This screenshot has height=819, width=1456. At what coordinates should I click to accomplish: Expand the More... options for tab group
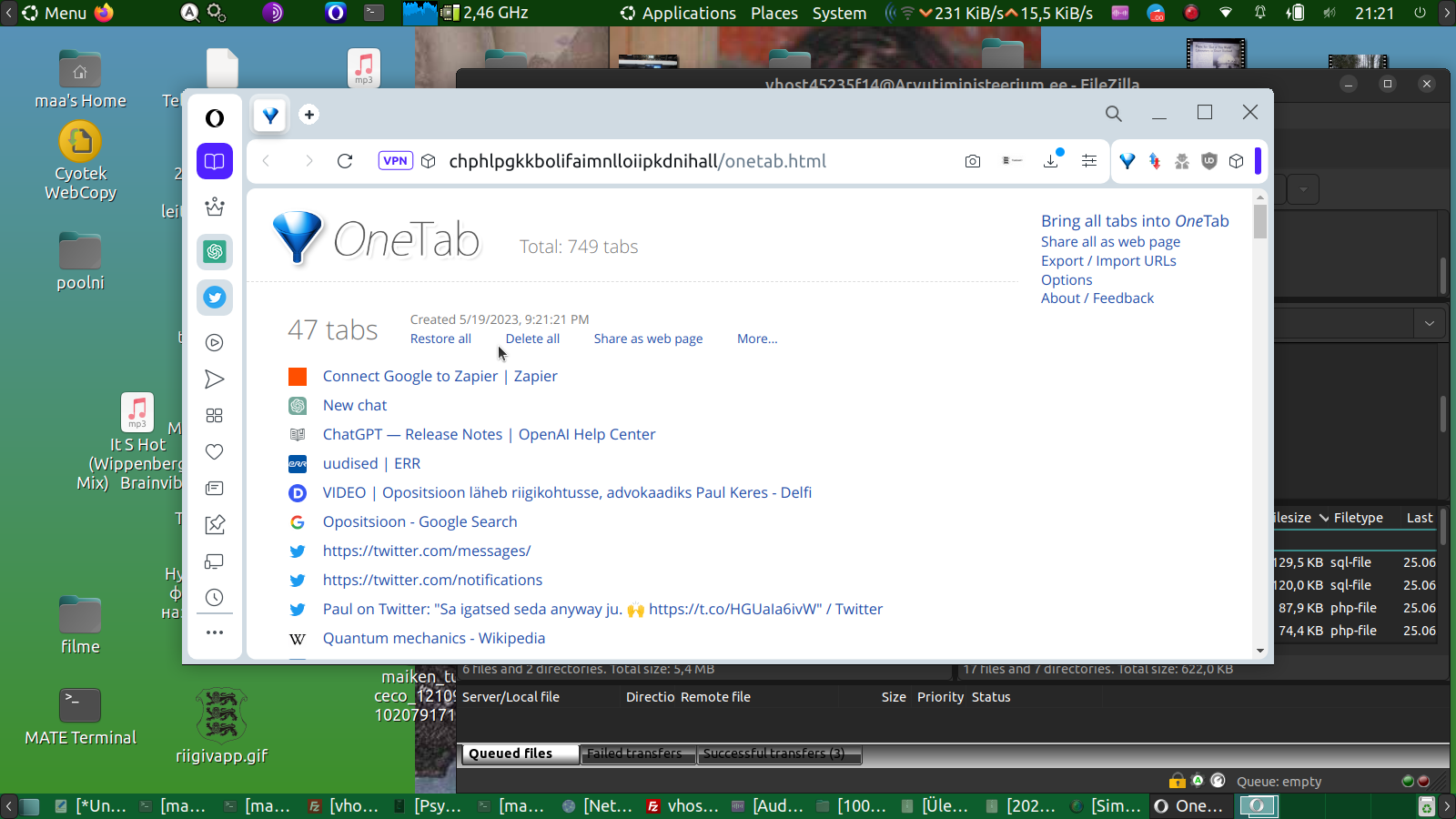757,339
